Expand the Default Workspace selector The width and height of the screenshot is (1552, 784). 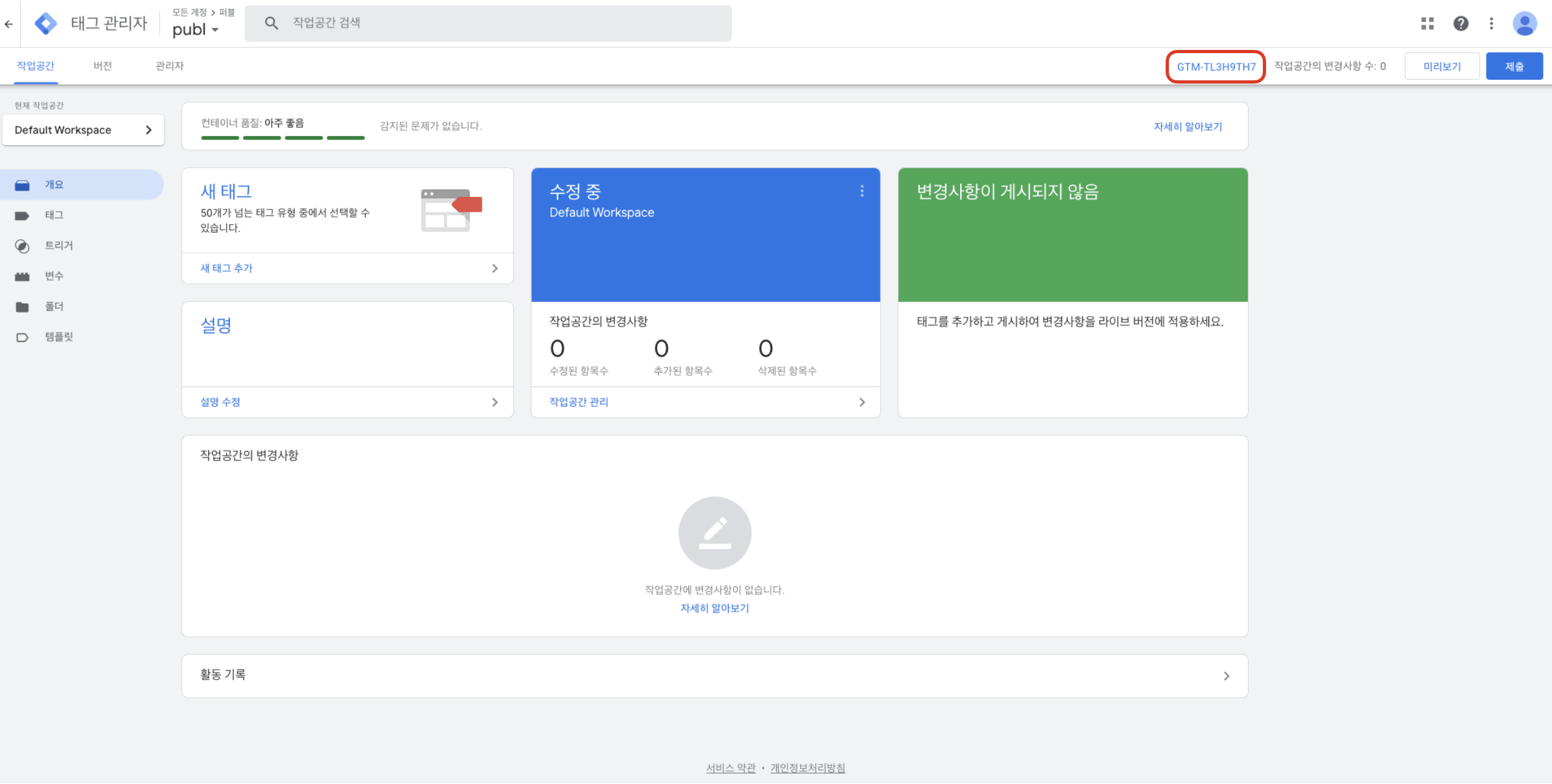click(x=83, y=130)
